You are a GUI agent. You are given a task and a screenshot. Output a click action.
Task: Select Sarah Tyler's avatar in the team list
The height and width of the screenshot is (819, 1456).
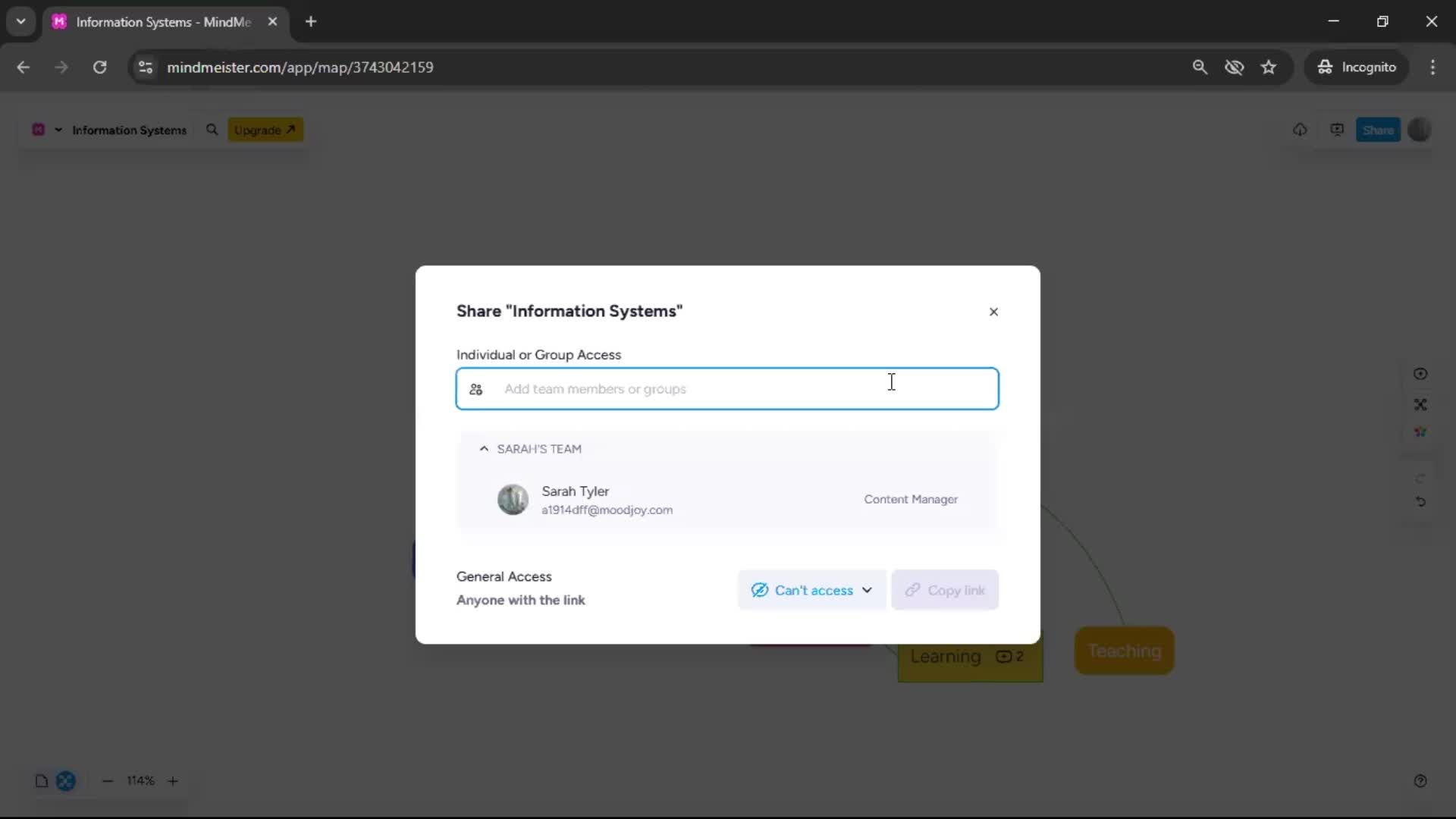point(513,500)
